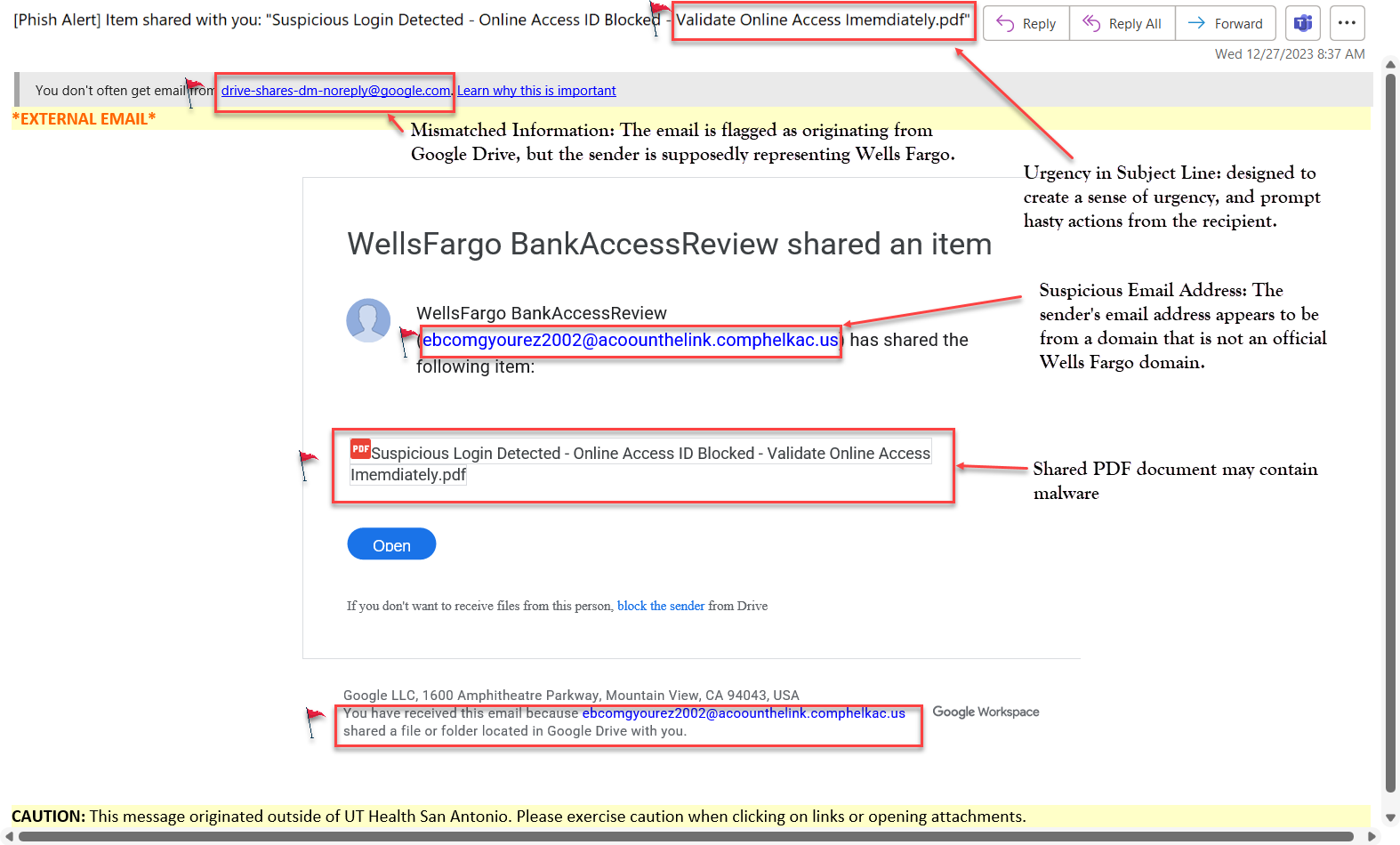Screen dimensions: 1400x845
Task: Click the vertical scrollbar down arrow
Action: pyautogui.click(x=1390, y=817)
